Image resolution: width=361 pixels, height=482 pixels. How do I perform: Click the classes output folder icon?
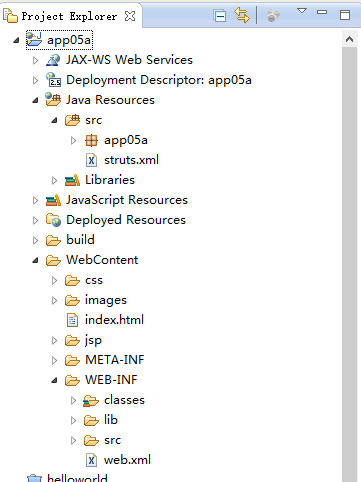(x=91, y=400)
